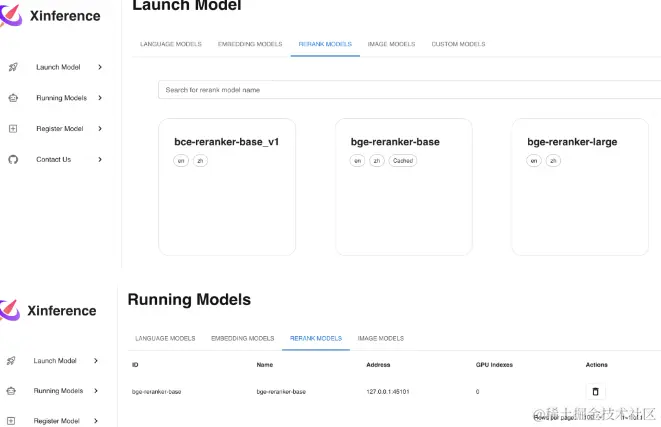Click the Actions column header

597,365
